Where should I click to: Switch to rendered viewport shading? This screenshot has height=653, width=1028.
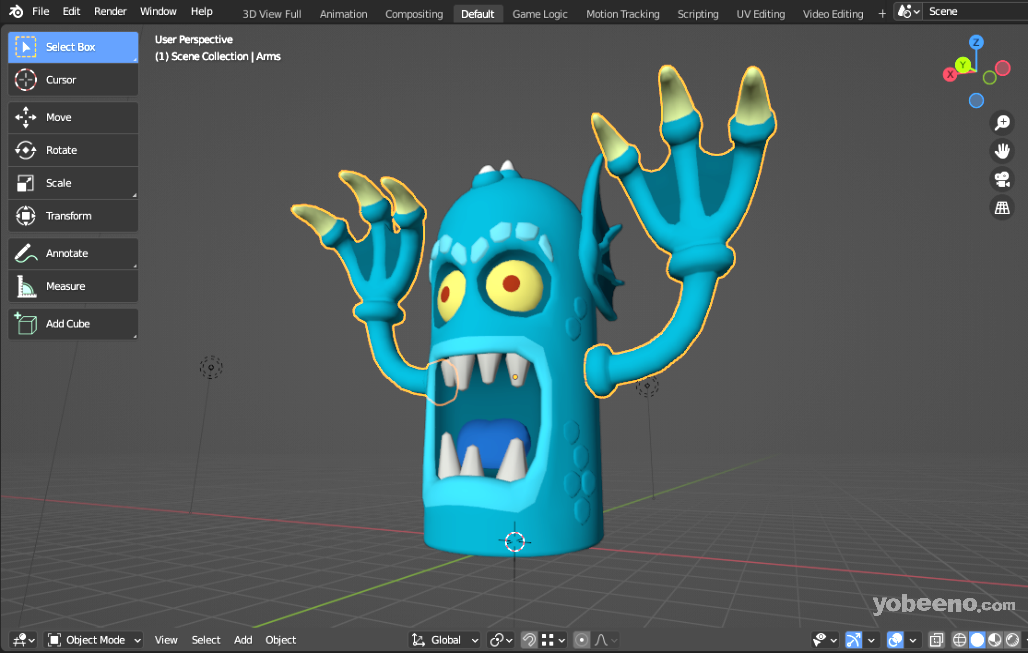[1012, 640]
